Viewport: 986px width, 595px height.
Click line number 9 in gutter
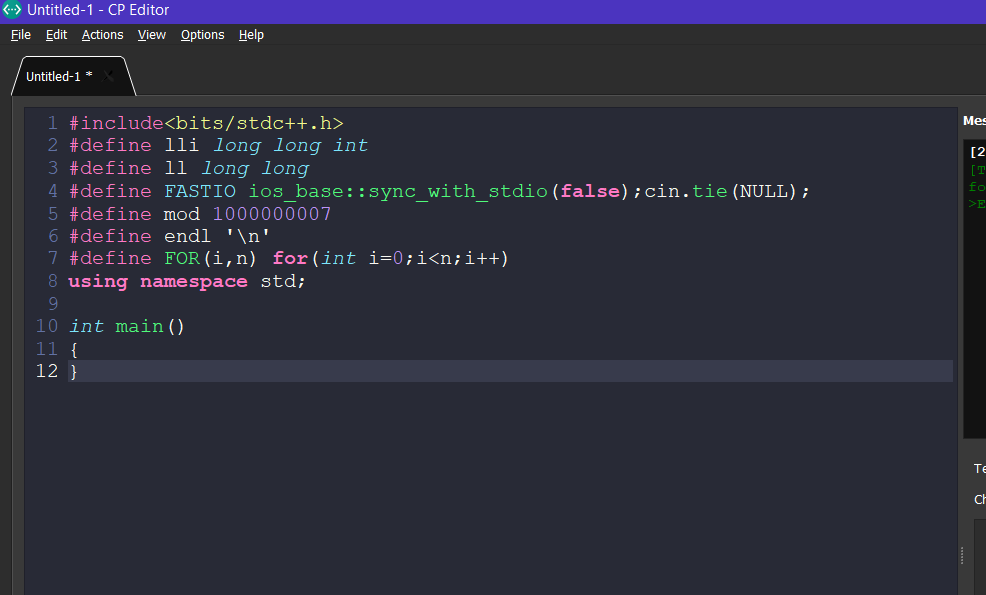[x=53, y=304]
